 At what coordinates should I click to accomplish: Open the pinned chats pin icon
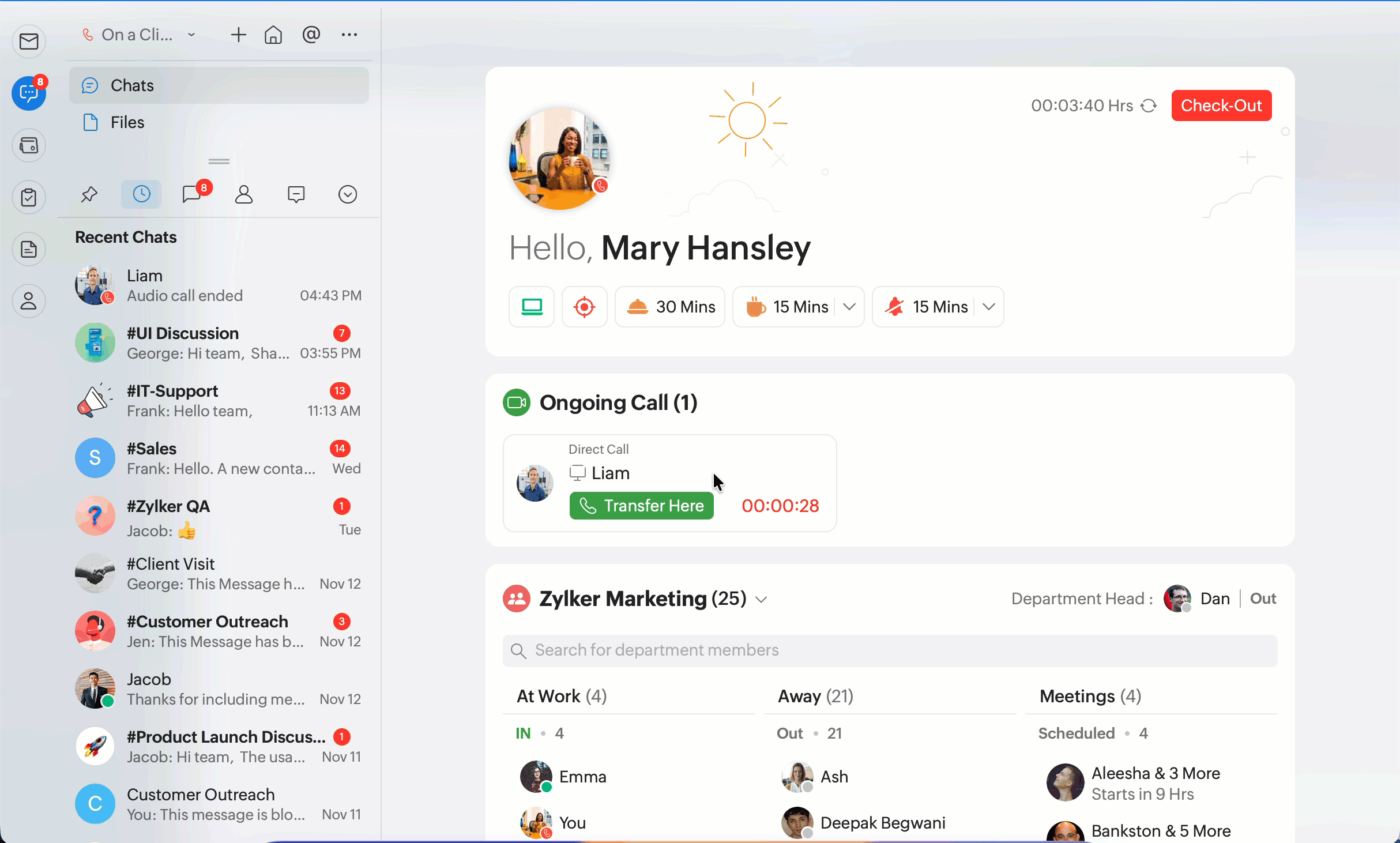[x=89, y=194]
